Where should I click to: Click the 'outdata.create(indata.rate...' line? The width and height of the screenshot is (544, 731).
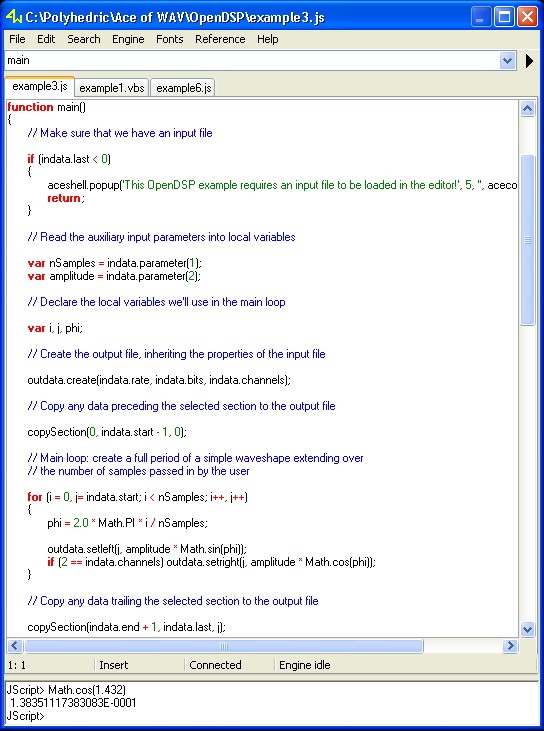159,380
